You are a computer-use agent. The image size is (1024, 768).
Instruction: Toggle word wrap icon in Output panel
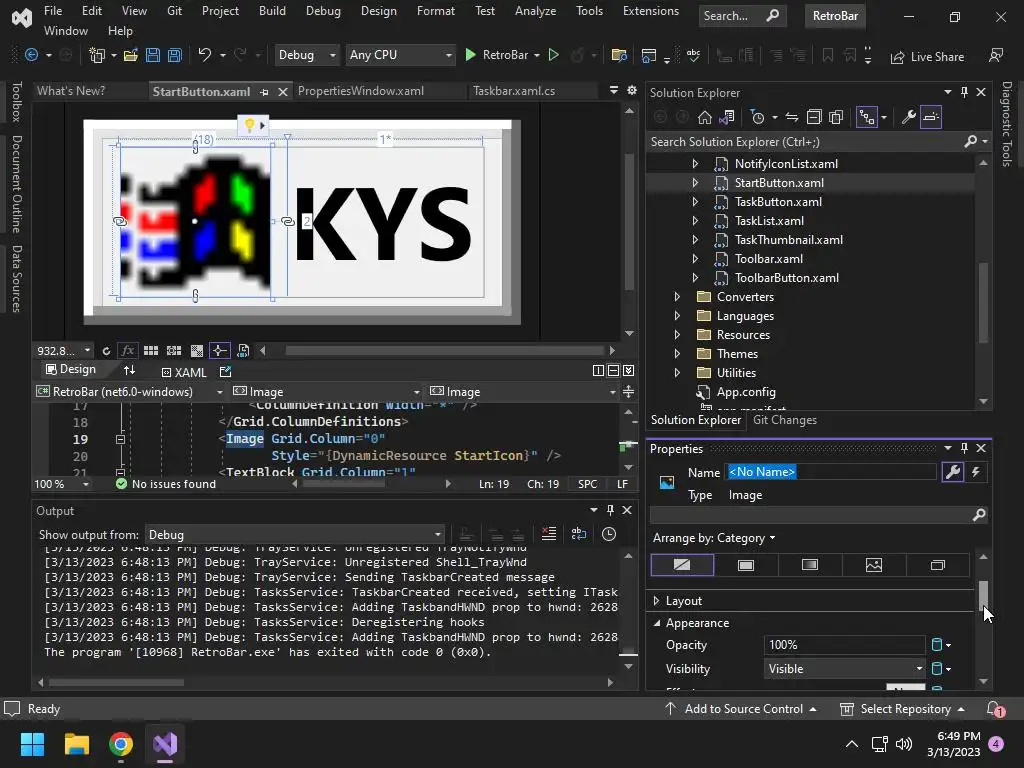coord(579,534)
